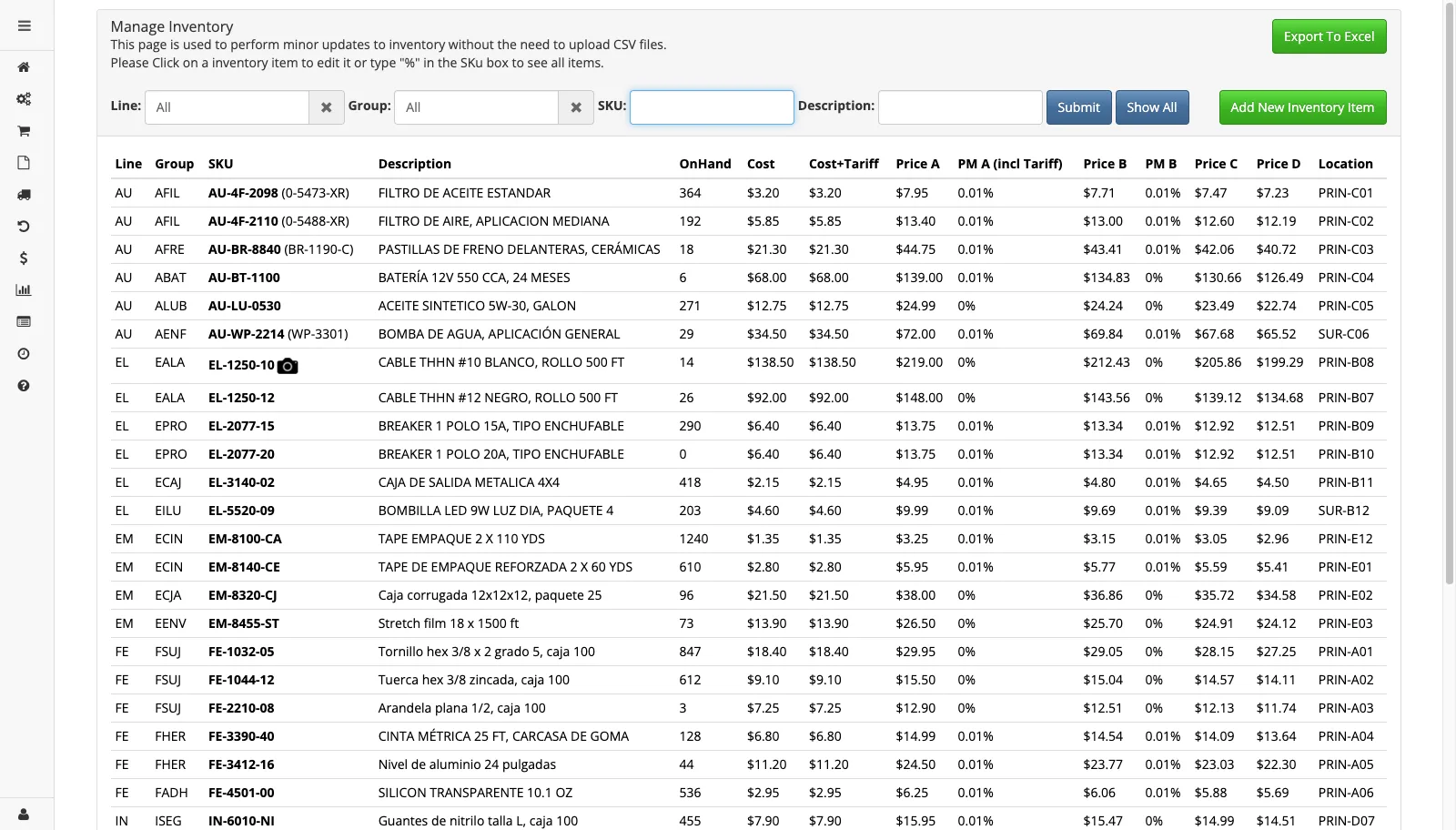Open the shopping cart sidebar icon

tap(25, 131)
